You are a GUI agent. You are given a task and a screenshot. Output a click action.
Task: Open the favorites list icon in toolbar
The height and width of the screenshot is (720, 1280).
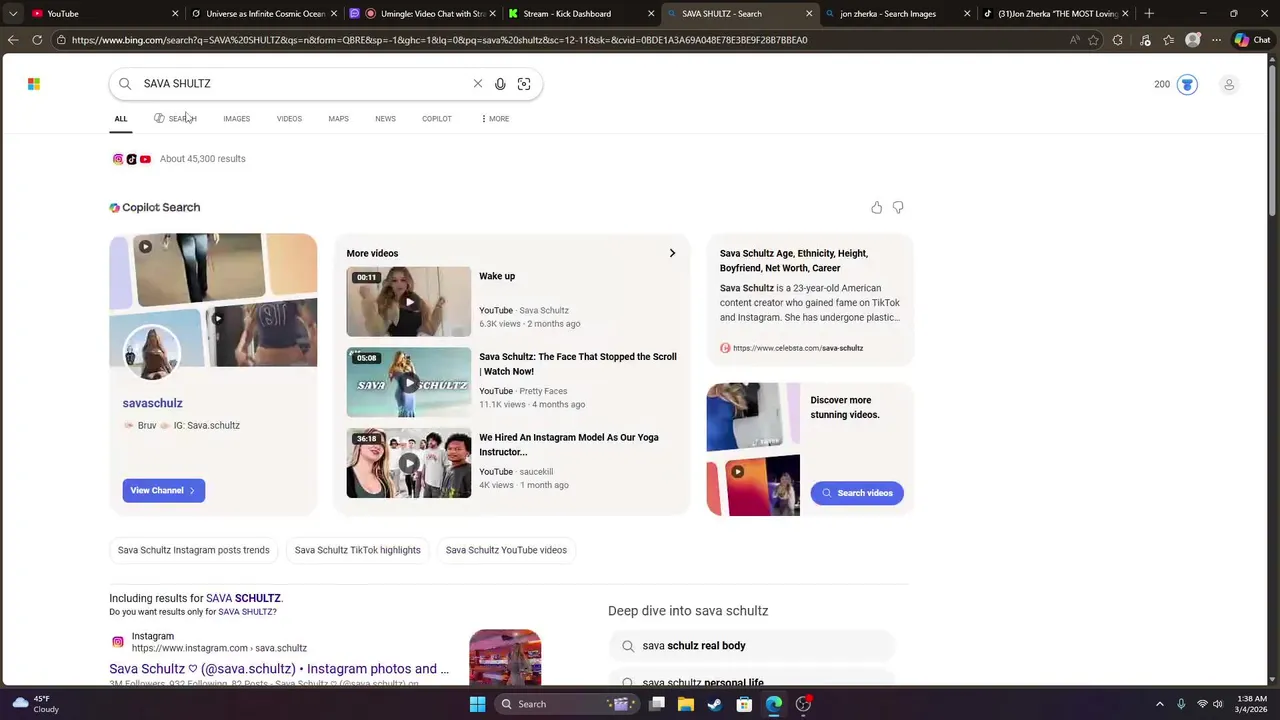(1169, 40)
